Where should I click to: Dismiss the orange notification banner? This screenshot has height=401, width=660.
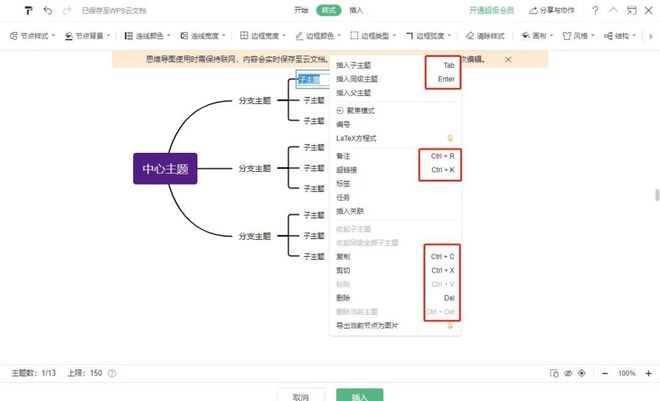click(508, 59)
